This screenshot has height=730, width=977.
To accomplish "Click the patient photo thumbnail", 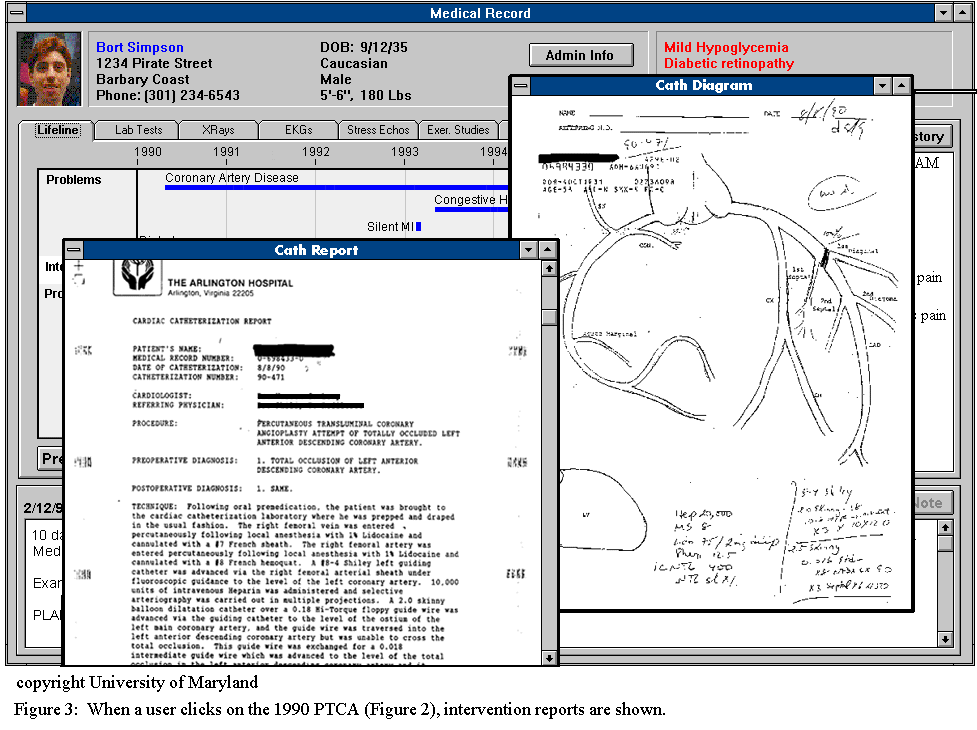I will (x=49, y=69).
